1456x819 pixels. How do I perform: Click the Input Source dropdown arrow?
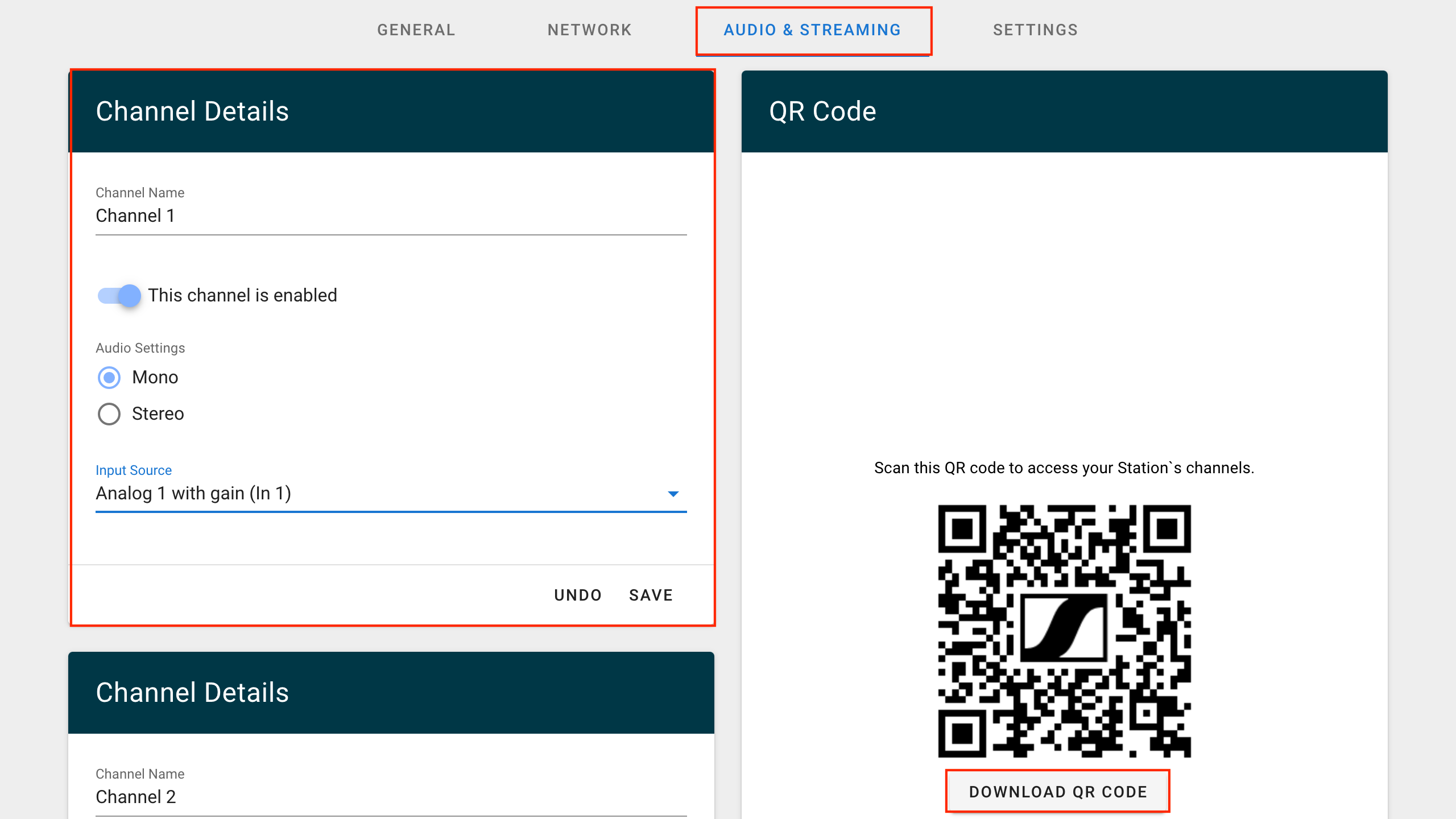[673, 494]
